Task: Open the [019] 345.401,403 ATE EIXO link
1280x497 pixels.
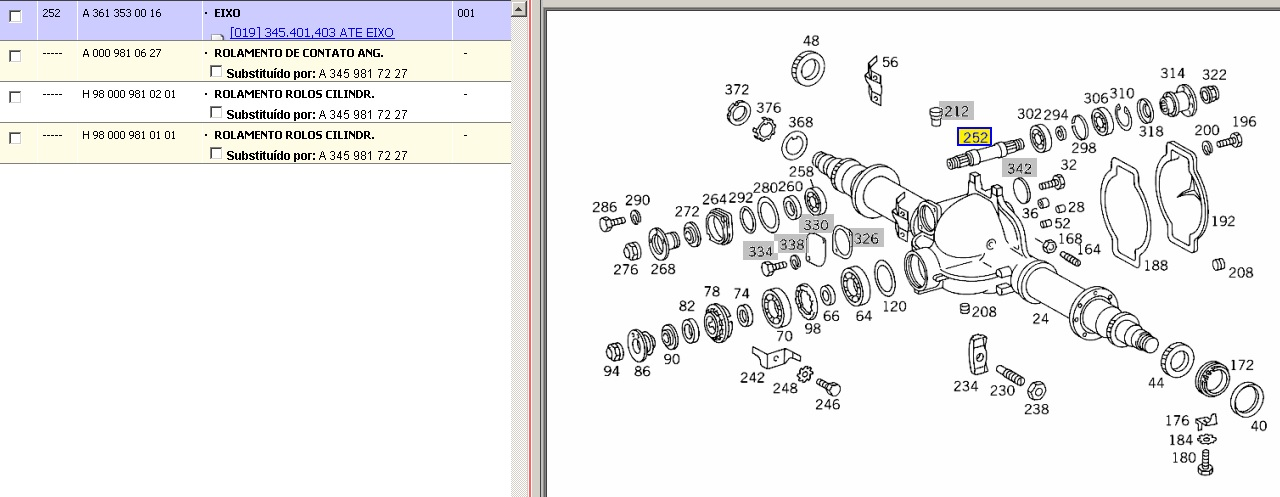Action: [312, 33]
